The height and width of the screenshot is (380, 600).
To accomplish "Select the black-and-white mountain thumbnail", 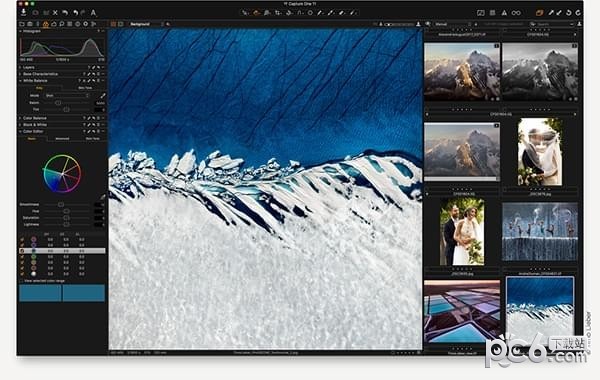I will tap(540, 72).
